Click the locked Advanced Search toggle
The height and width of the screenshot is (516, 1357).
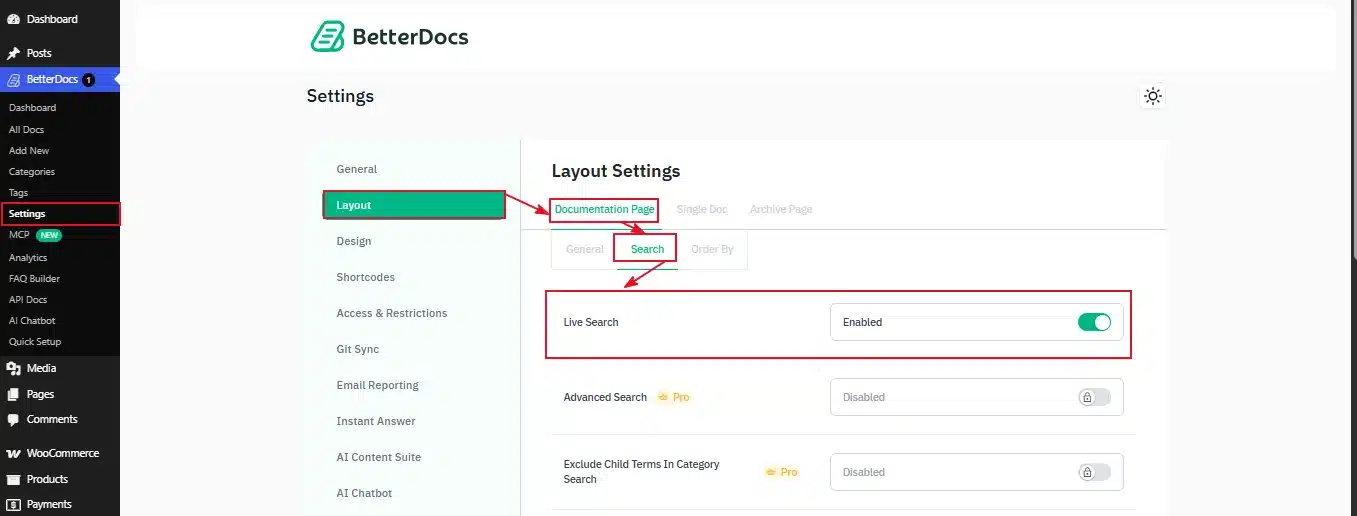coord(1094,397)
